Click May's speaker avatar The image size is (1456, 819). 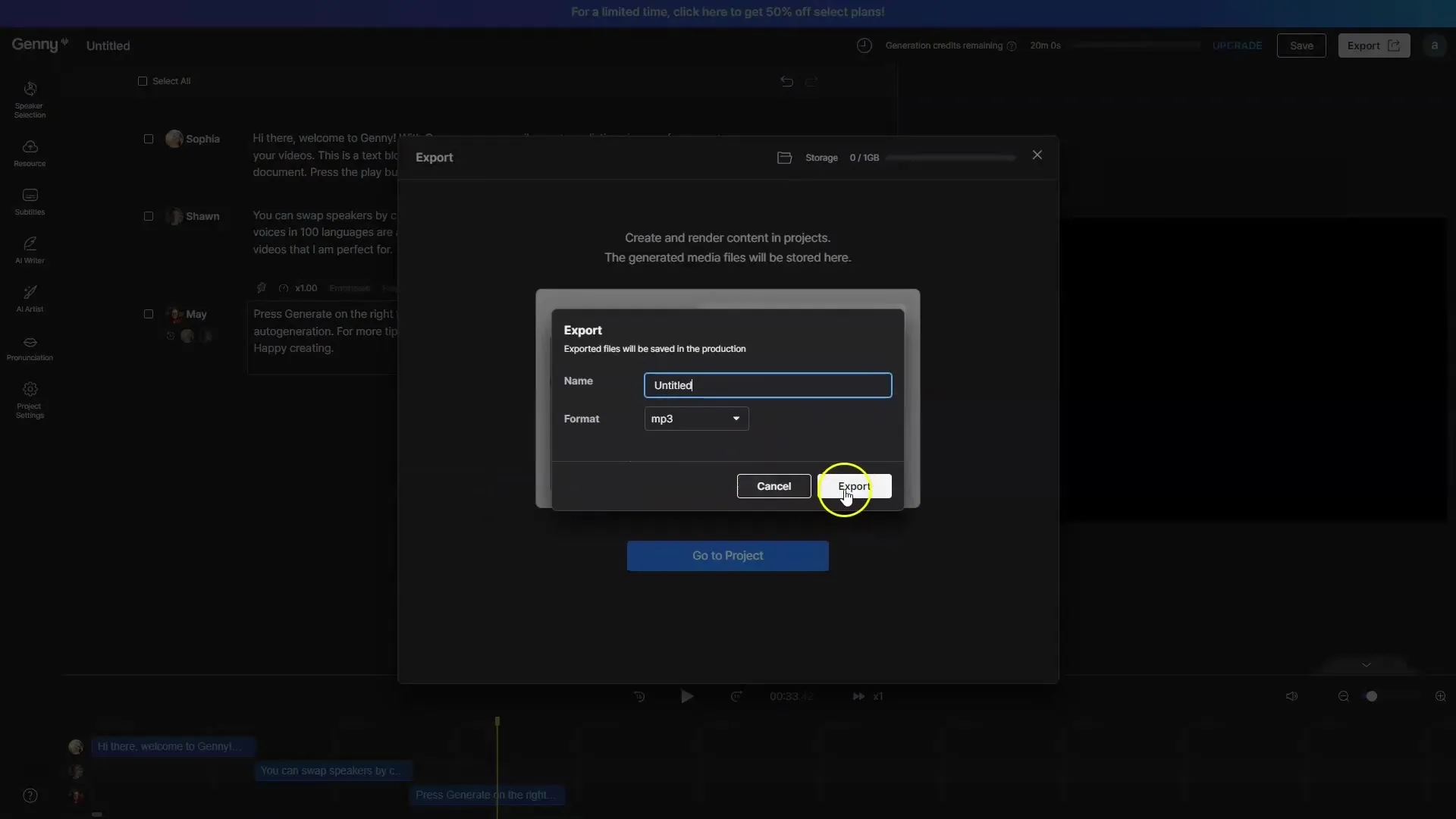pyautogui.click(x=174, y=314)
